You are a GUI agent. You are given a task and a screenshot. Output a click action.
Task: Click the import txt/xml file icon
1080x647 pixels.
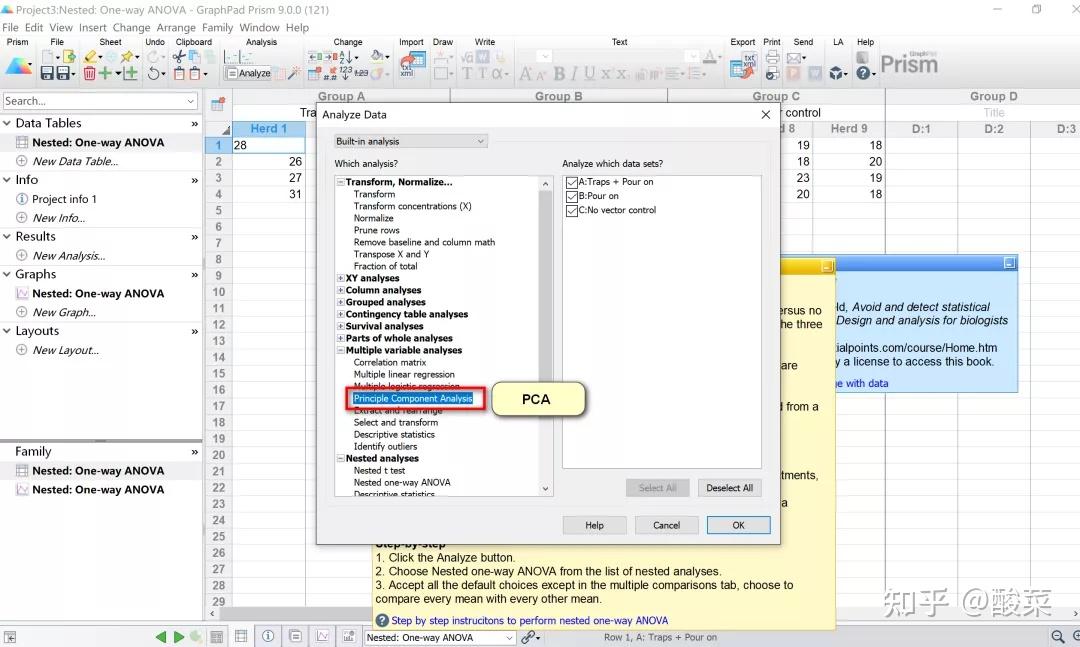coord(412,62)
